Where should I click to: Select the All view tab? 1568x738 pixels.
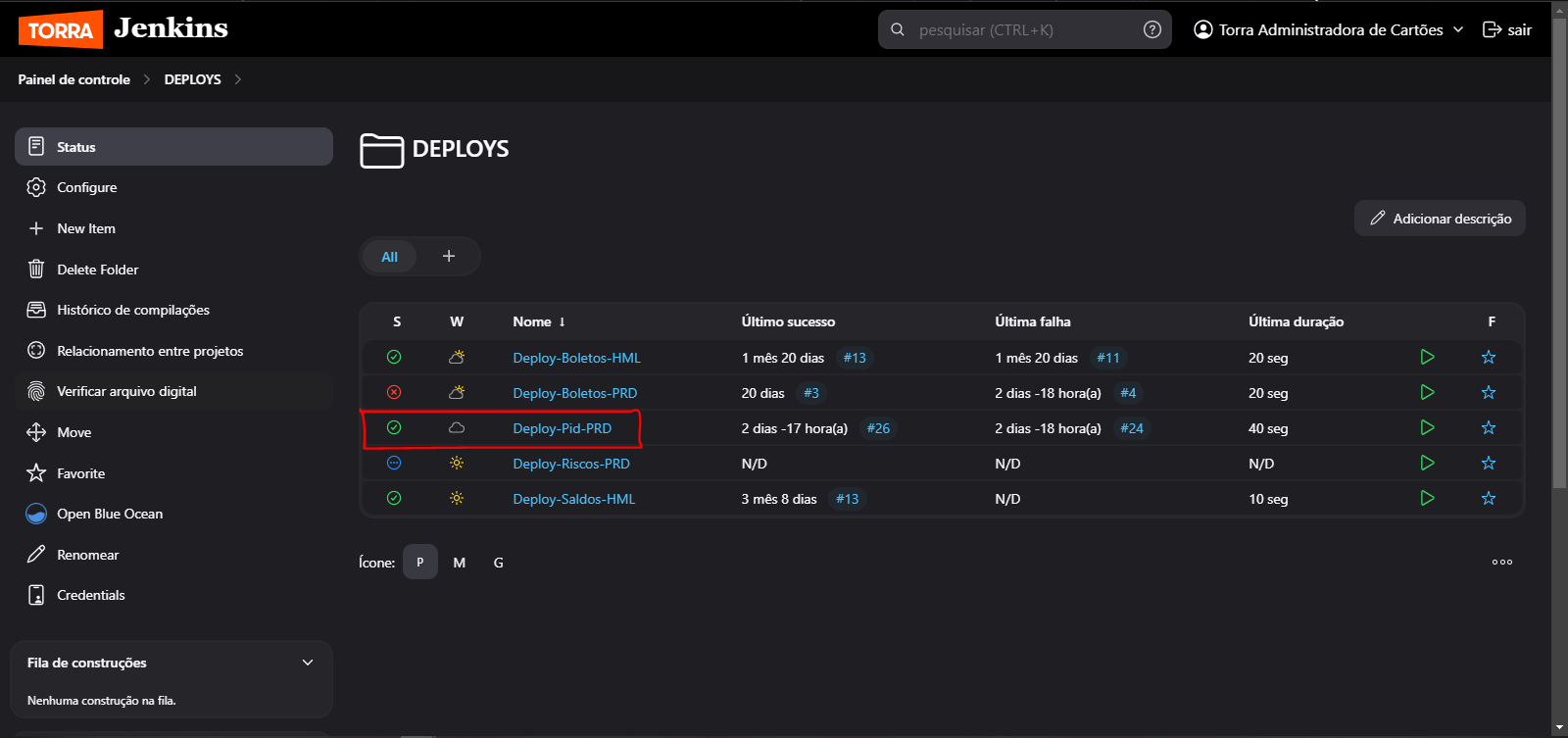[389, 257]
